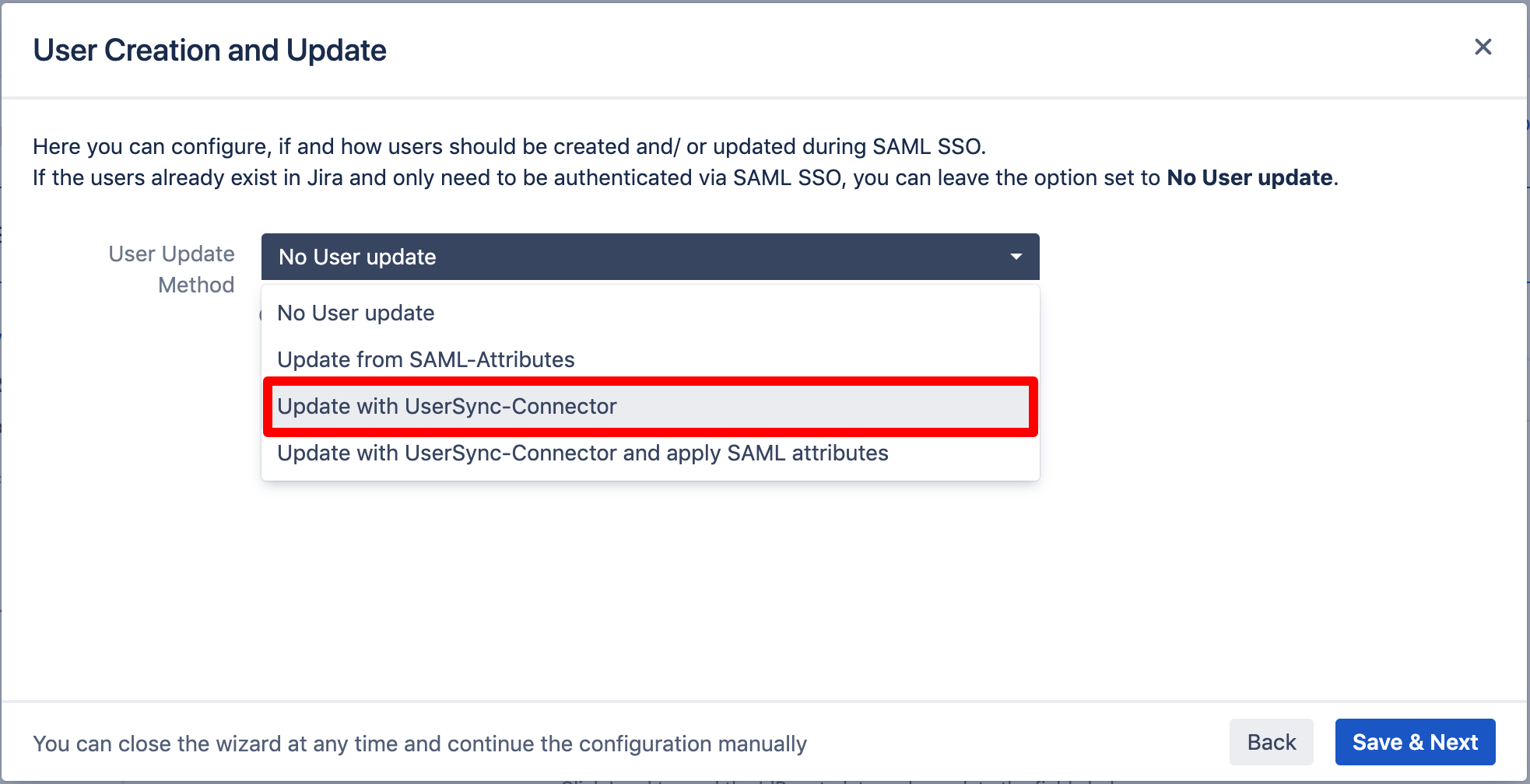Click the wizard close hint text
The width and height of the screenshot is (1530, 784).
419,744
